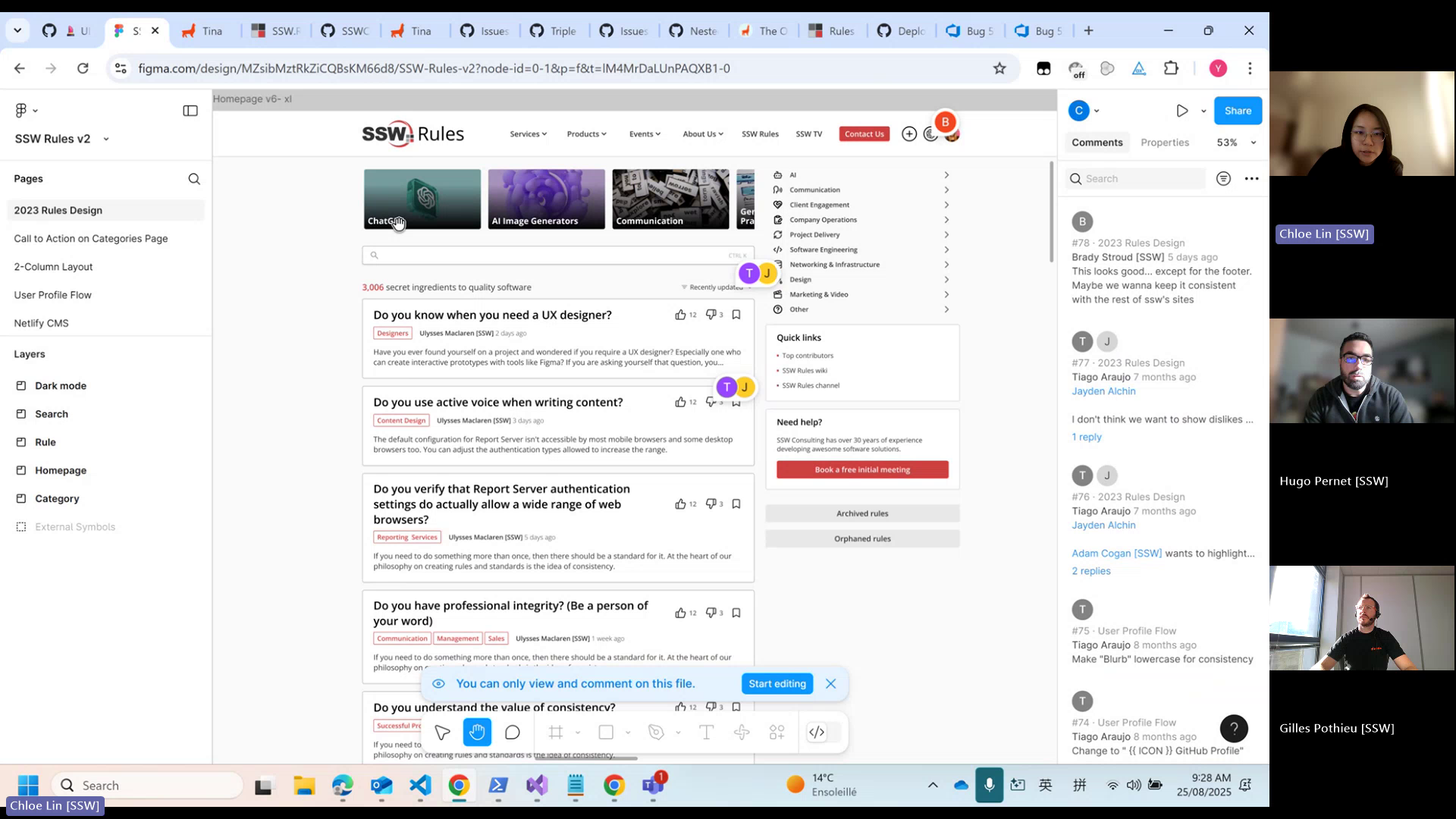The height and width of the screenshot is (819, 1456).
Task: Click the browser address bar URL
Action: pos(434,68)
